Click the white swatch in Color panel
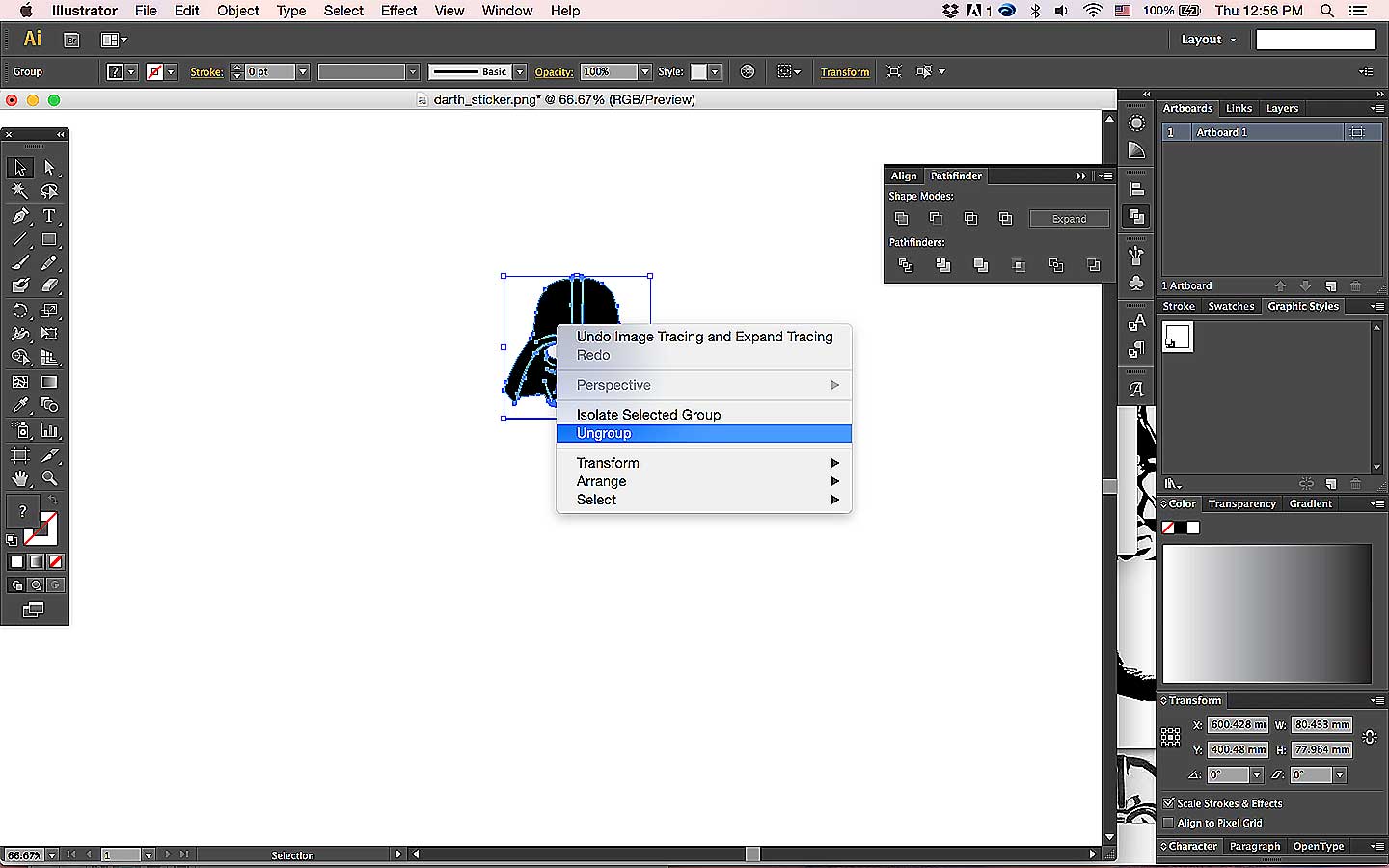 click(x=1193, y=528)
